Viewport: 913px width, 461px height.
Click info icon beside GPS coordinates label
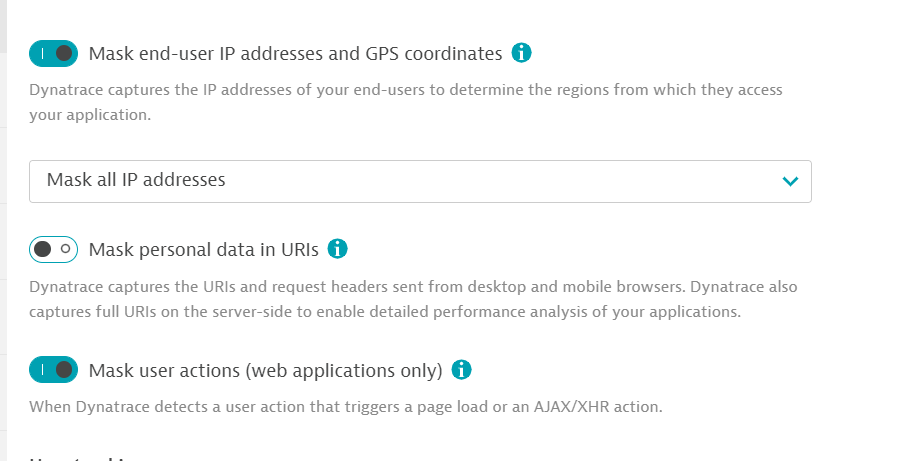click(x=521, y=53)
